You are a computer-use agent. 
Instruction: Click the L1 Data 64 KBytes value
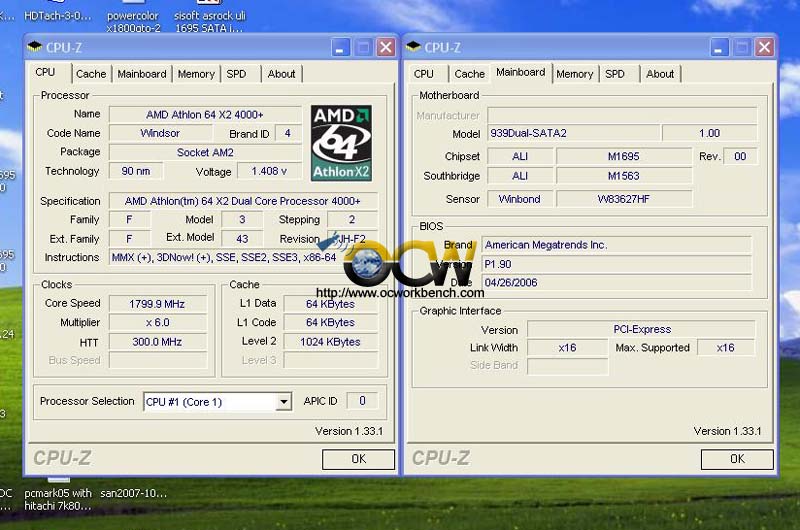(330, 304)
